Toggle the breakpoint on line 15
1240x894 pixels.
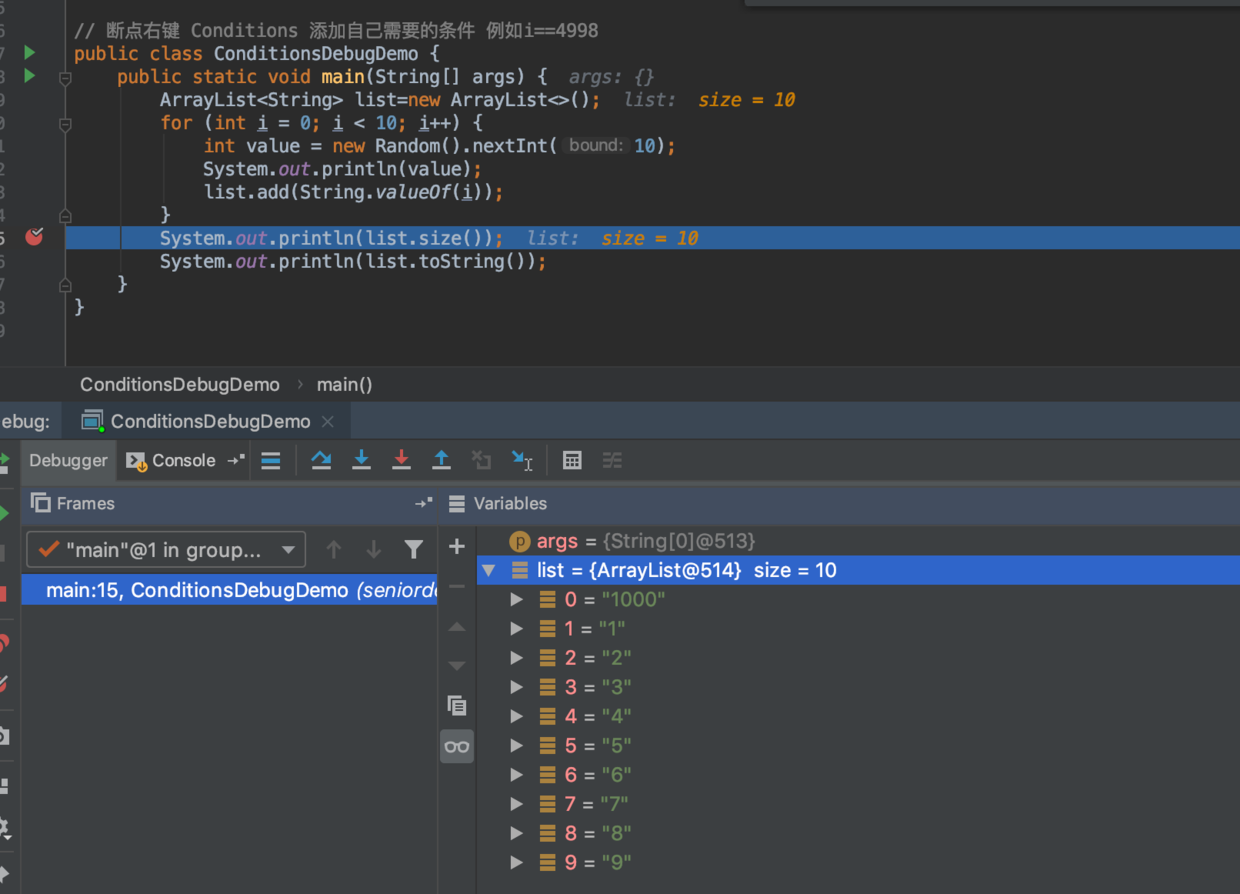(x=34, y=237)
